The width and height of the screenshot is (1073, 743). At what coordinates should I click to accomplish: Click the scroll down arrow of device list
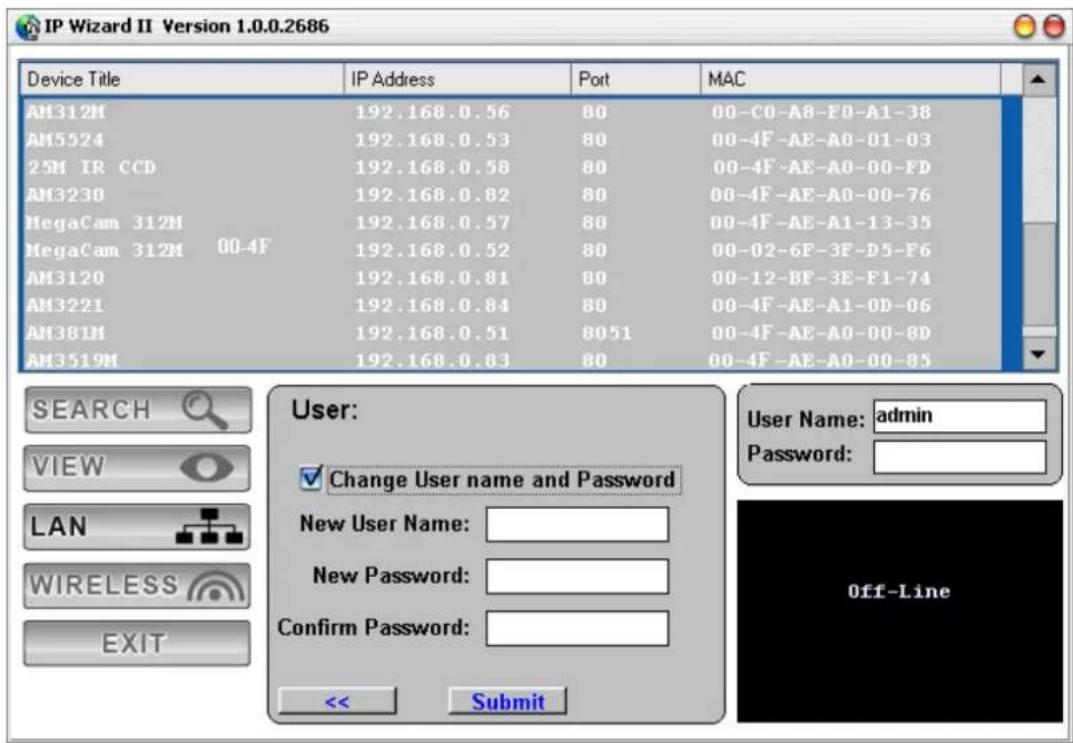tap(1039, 354)
